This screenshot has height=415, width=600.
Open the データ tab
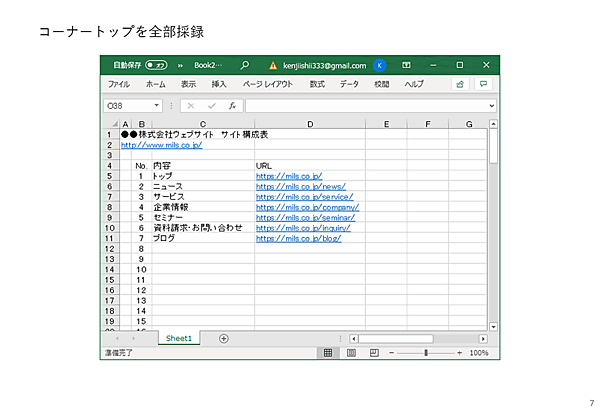[349, 84]
